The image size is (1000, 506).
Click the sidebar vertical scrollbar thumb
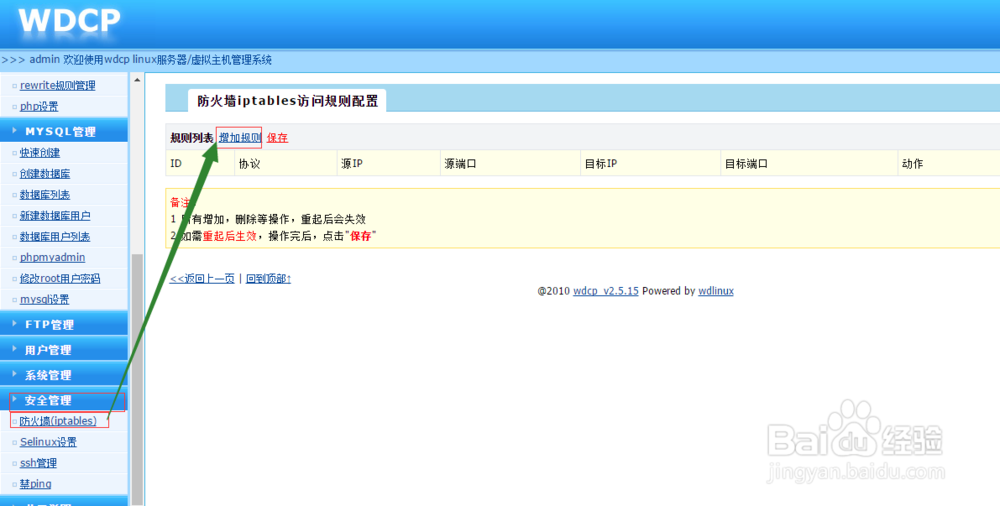[x=136, y=380]
